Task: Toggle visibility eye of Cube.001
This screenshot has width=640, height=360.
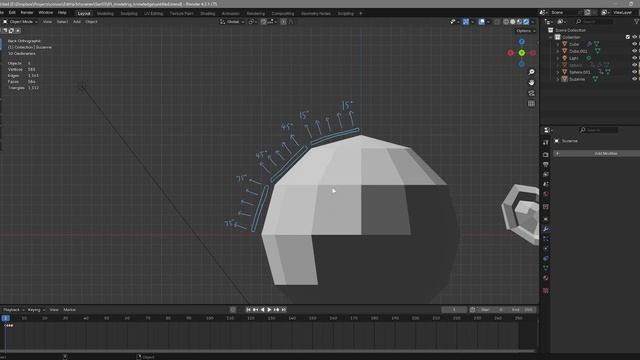Action: point(634,51)
